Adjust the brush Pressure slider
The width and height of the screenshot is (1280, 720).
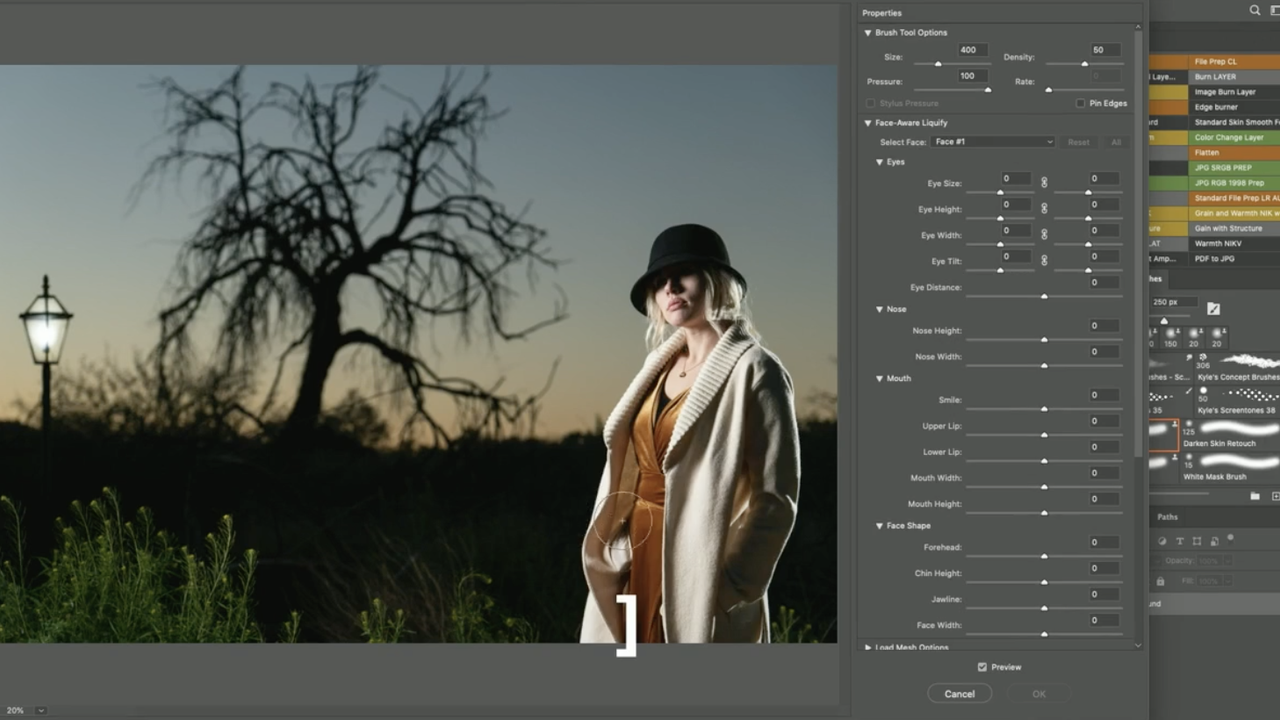[988, 90]
